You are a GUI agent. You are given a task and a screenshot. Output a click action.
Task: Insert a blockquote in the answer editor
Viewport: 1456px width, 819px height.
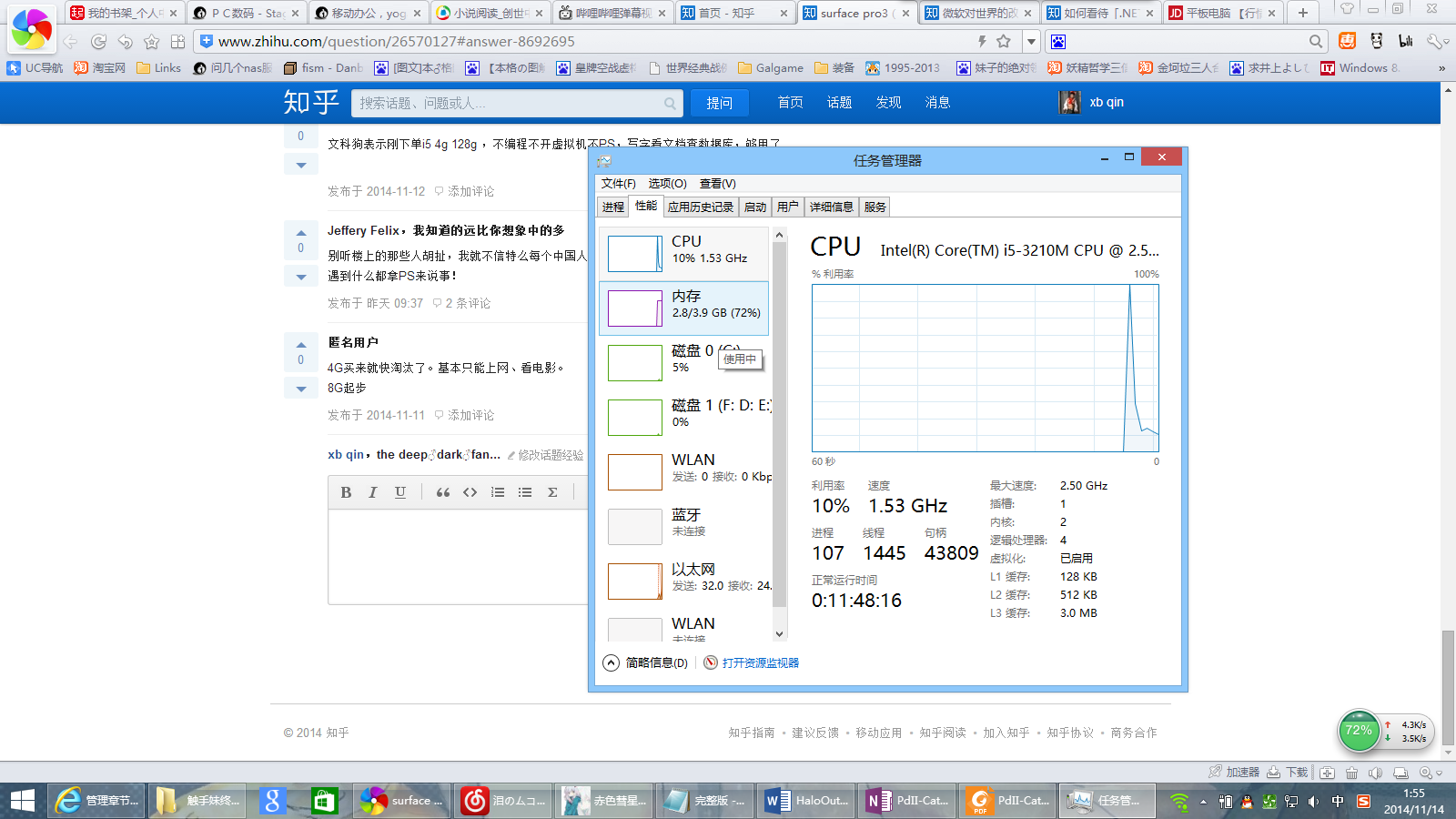point(443,492)
